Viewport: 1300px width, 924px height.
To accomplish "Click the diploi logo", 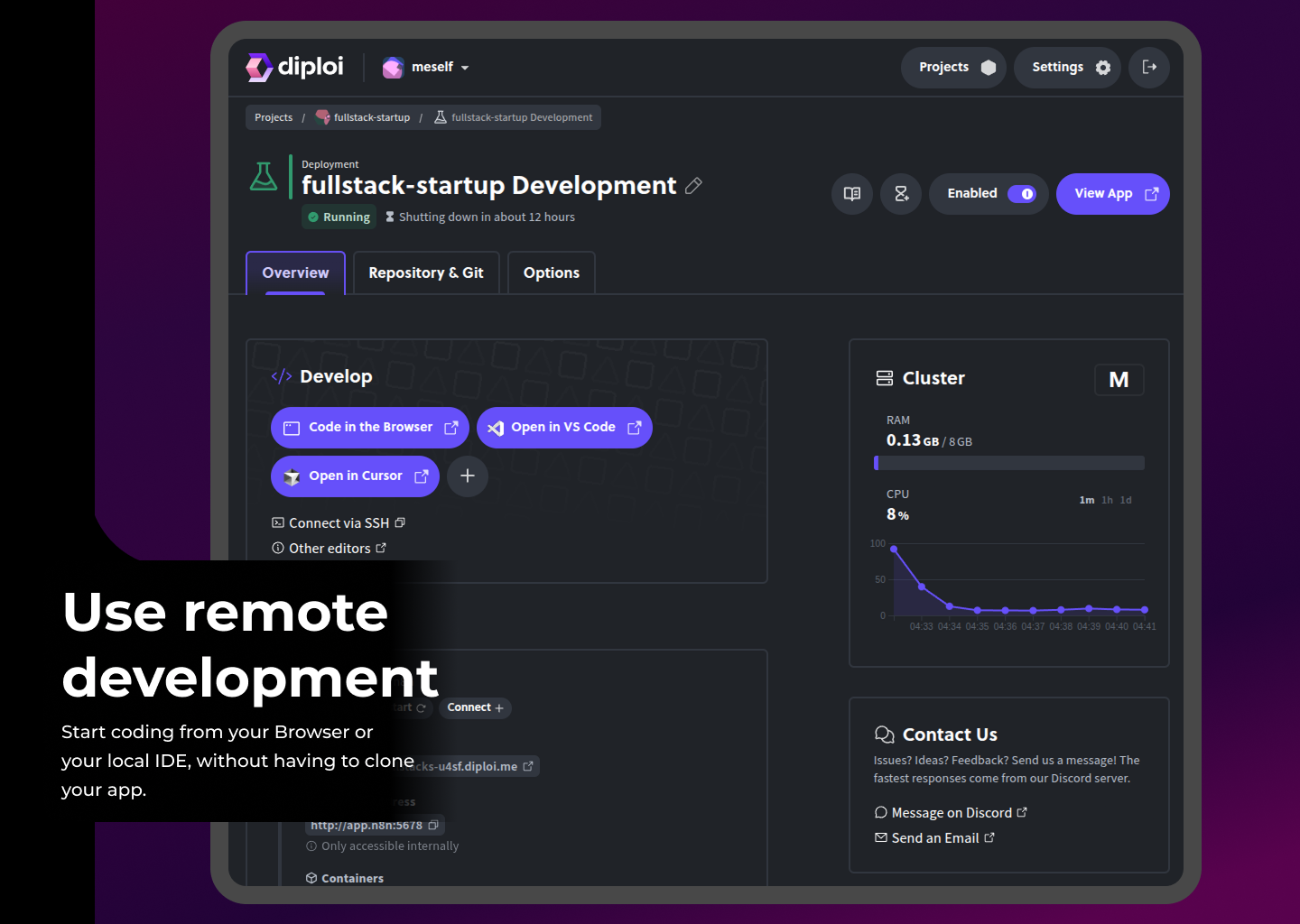I will [x=294, y=67].
